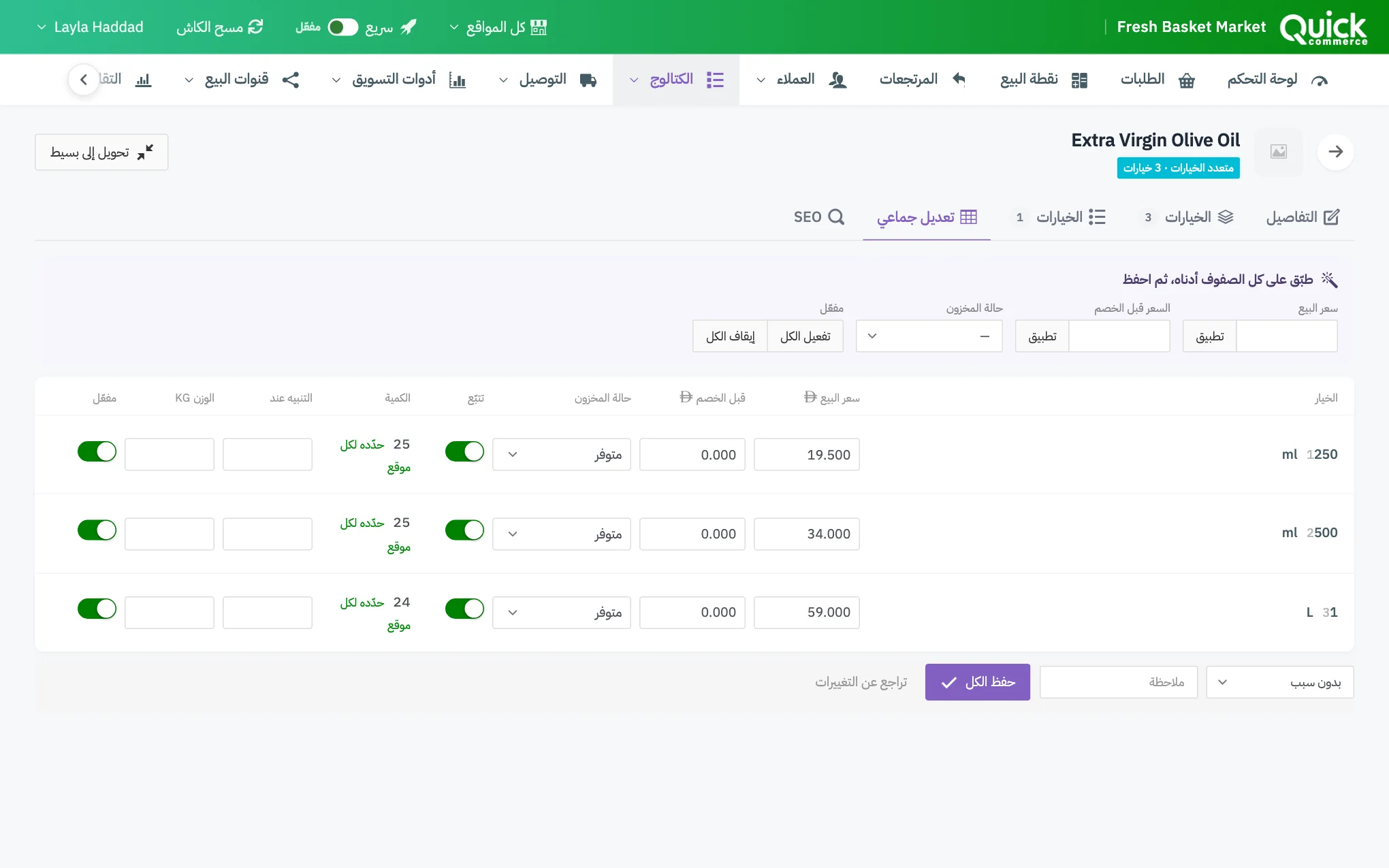The width and height of the screenshot is (1389, 868).
Task: Toggle مفعّل switch for 500 ml row
Action: 97,530
